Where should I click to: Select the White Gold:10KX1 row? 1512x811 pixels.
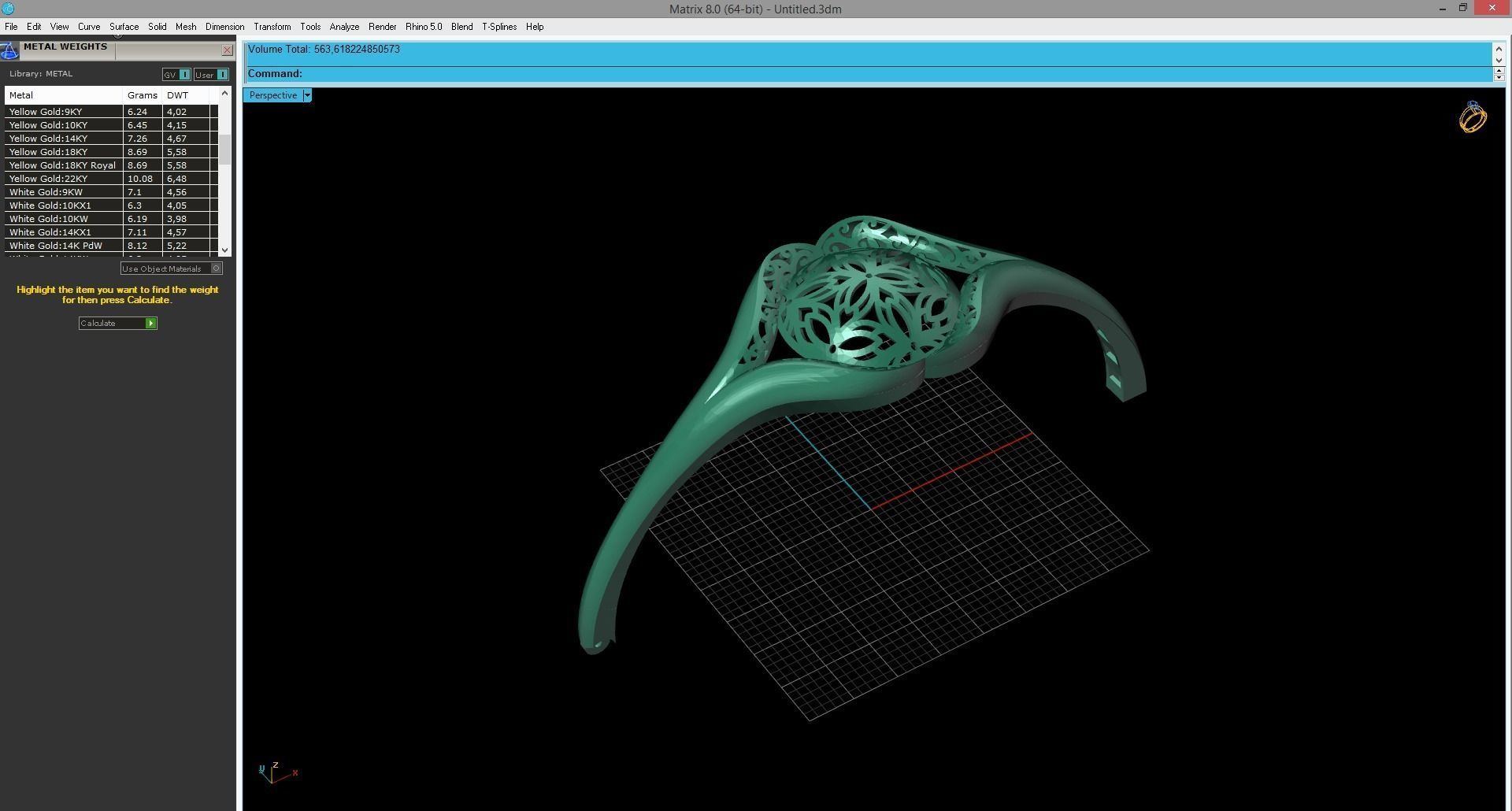click(x=111, y=206)
